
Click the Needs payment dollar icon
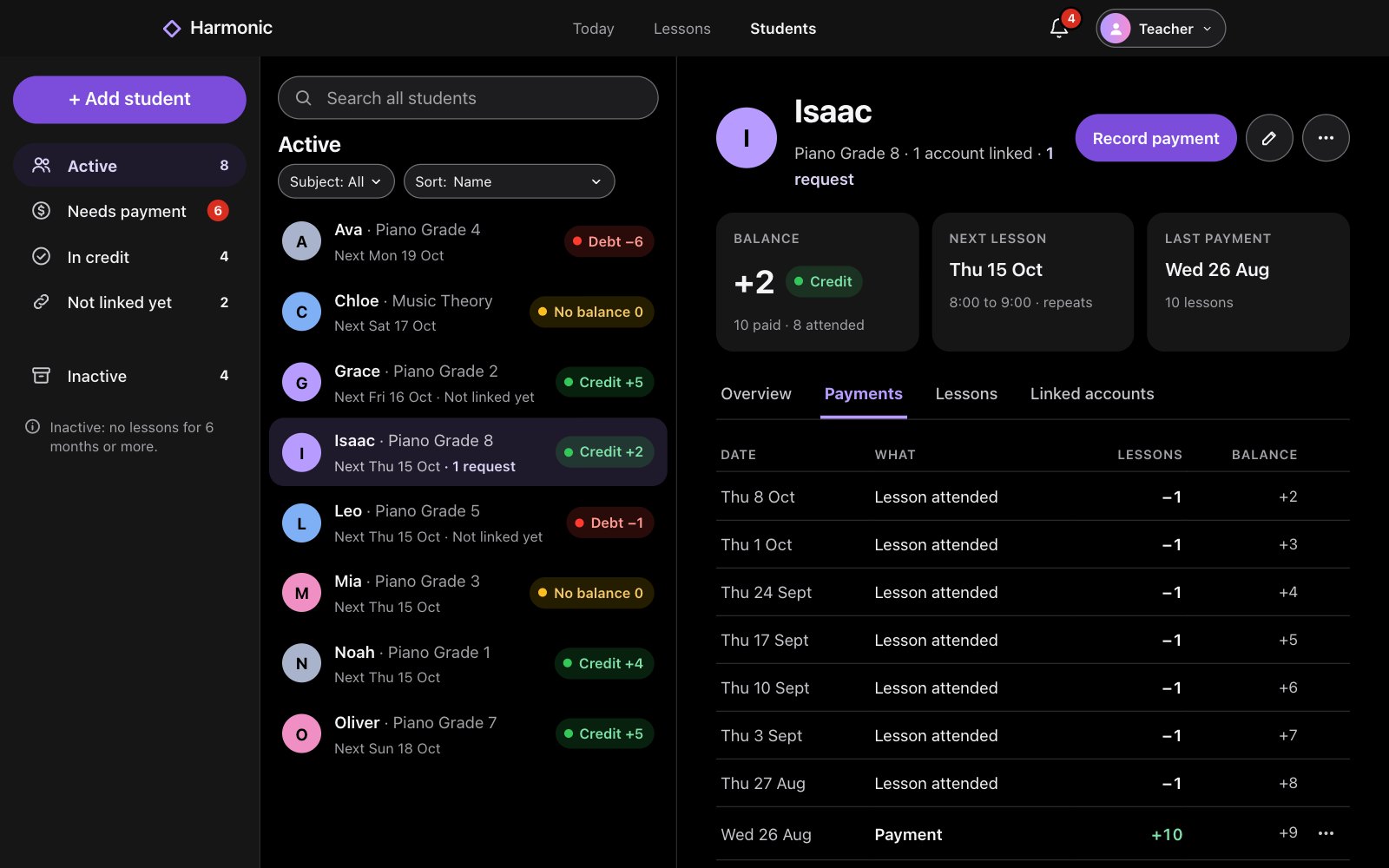pyautogui.click(x=41, y=211)
